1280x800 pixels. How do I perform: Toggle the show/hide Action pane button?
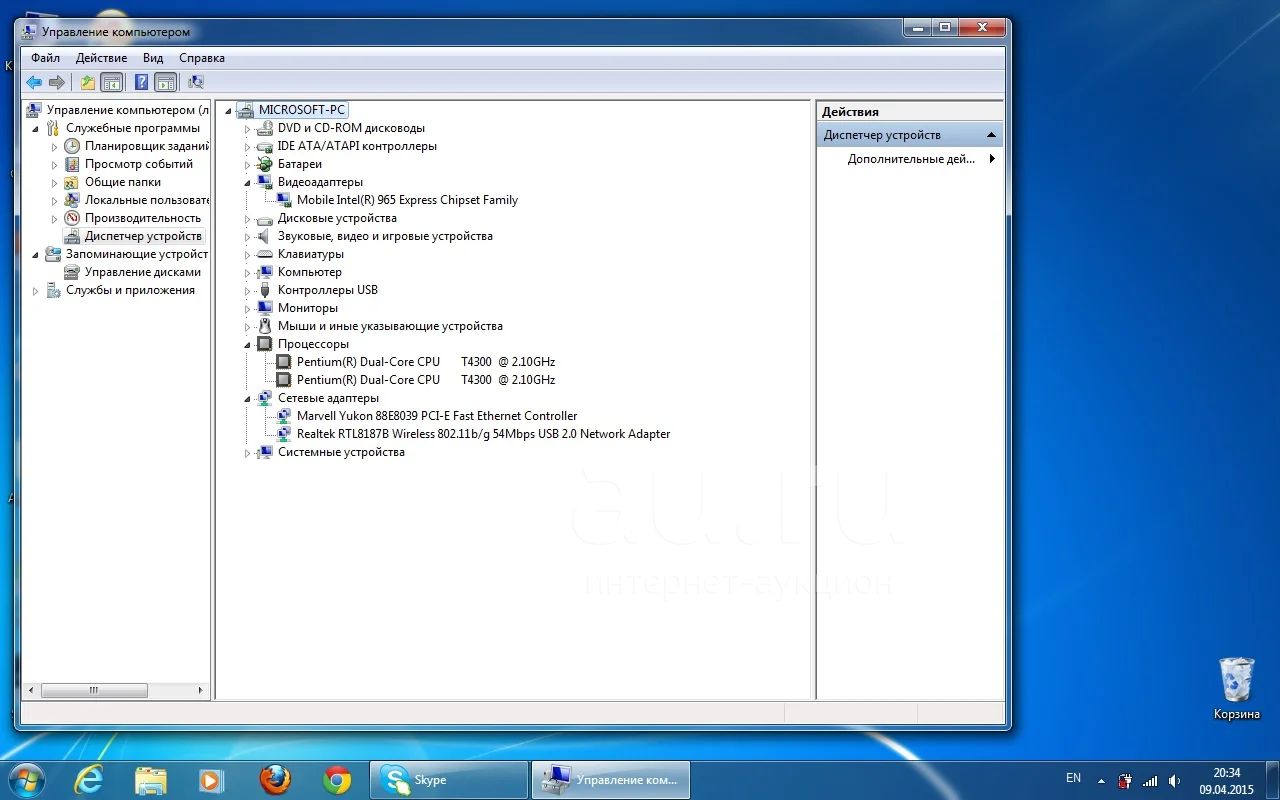tap(166, 82)
